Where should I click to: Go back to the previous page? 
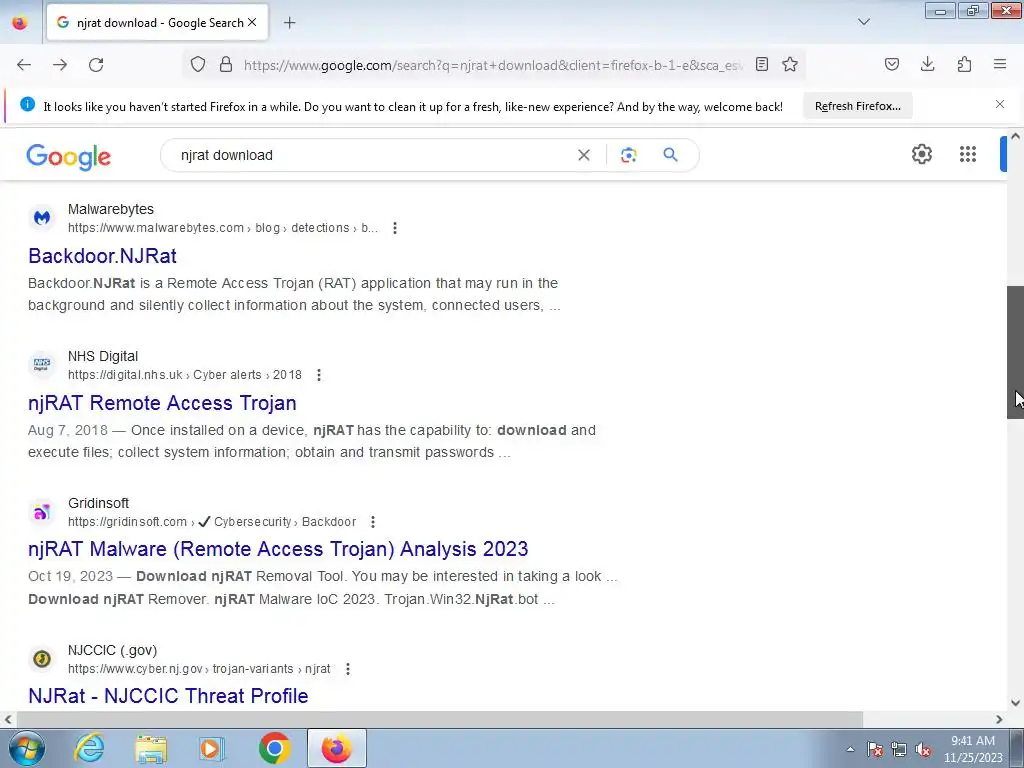[24, 65]
